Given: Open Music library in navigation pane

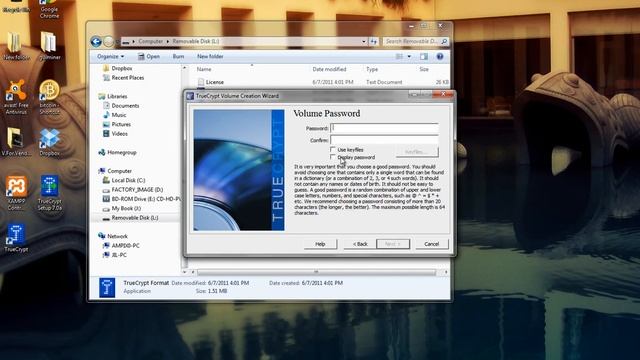Looking at the screenshot, I should pyautogui.click(x=114, y=115).
